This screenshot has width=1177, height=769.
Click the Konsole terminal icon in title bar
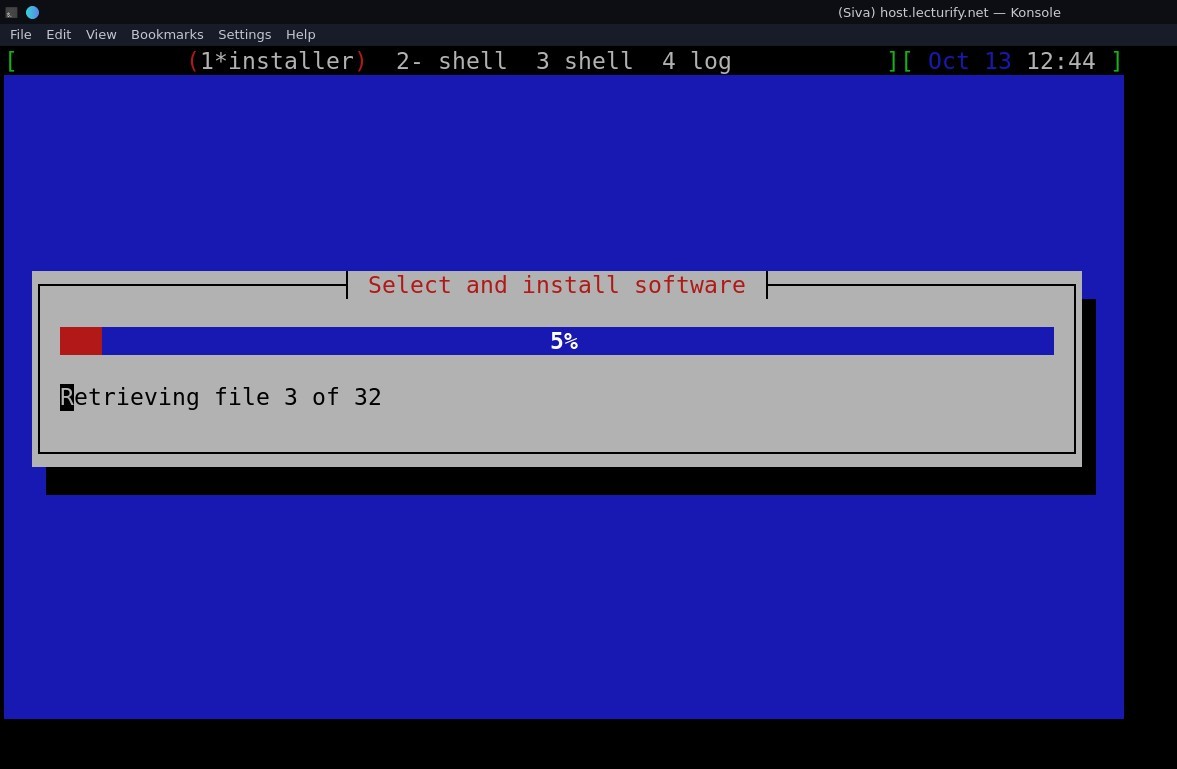click(11, 12)
